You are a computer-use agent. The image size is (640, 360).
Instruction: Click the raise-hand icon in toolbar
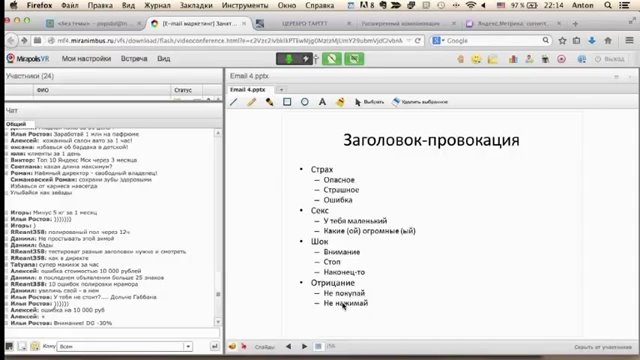460,59
